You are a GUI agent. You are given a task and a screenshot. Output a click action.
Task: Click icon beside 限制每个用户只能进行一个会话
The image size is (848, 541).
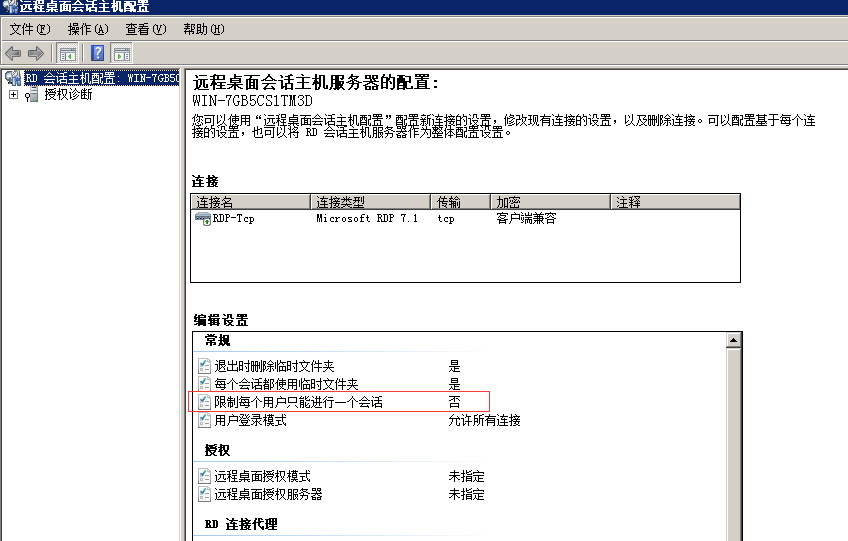[x=204, y=402]
